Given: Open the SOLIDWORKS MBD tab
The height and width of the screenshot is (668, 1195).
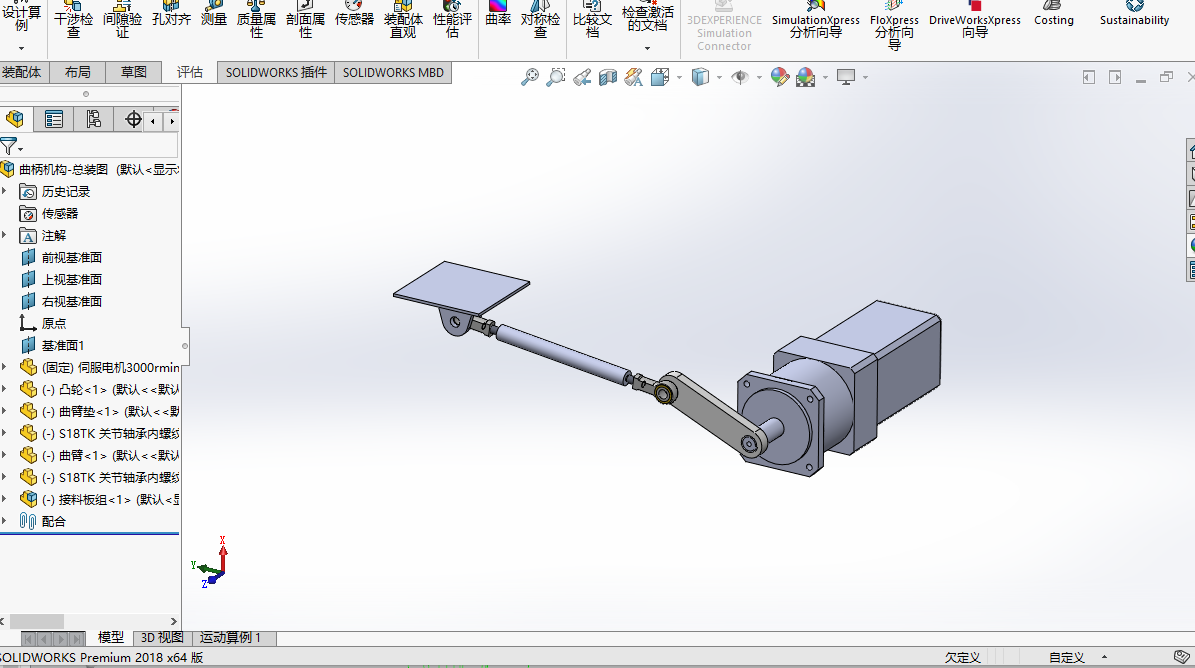Looking at the screenshot, I should point(393,72).
